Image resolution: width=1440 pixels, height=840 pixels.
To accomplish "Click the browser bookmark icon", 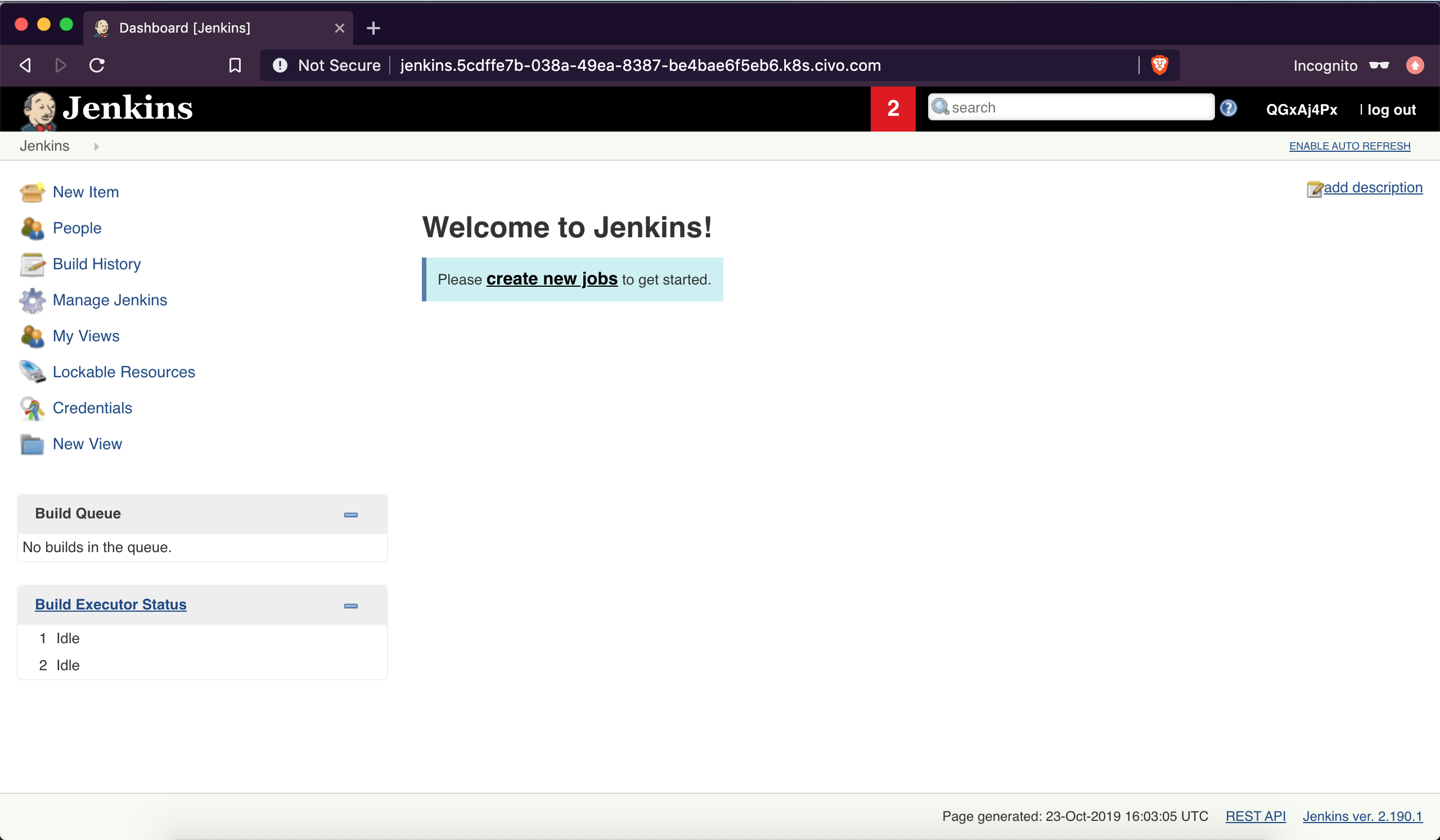I will click(235, 65).
